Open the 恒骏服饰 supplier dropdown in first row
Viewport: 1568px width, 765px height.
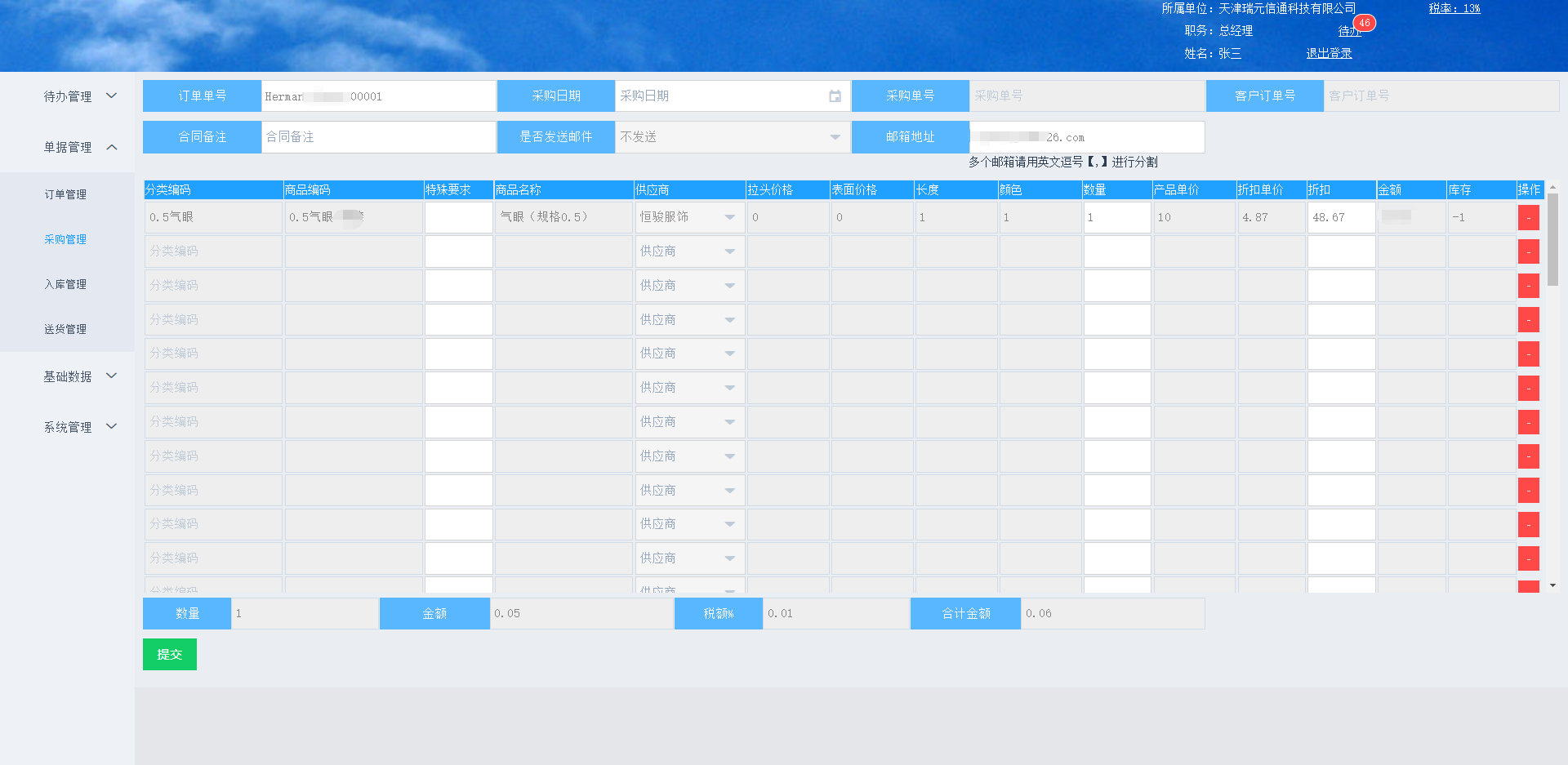click(x=688, y=217)
